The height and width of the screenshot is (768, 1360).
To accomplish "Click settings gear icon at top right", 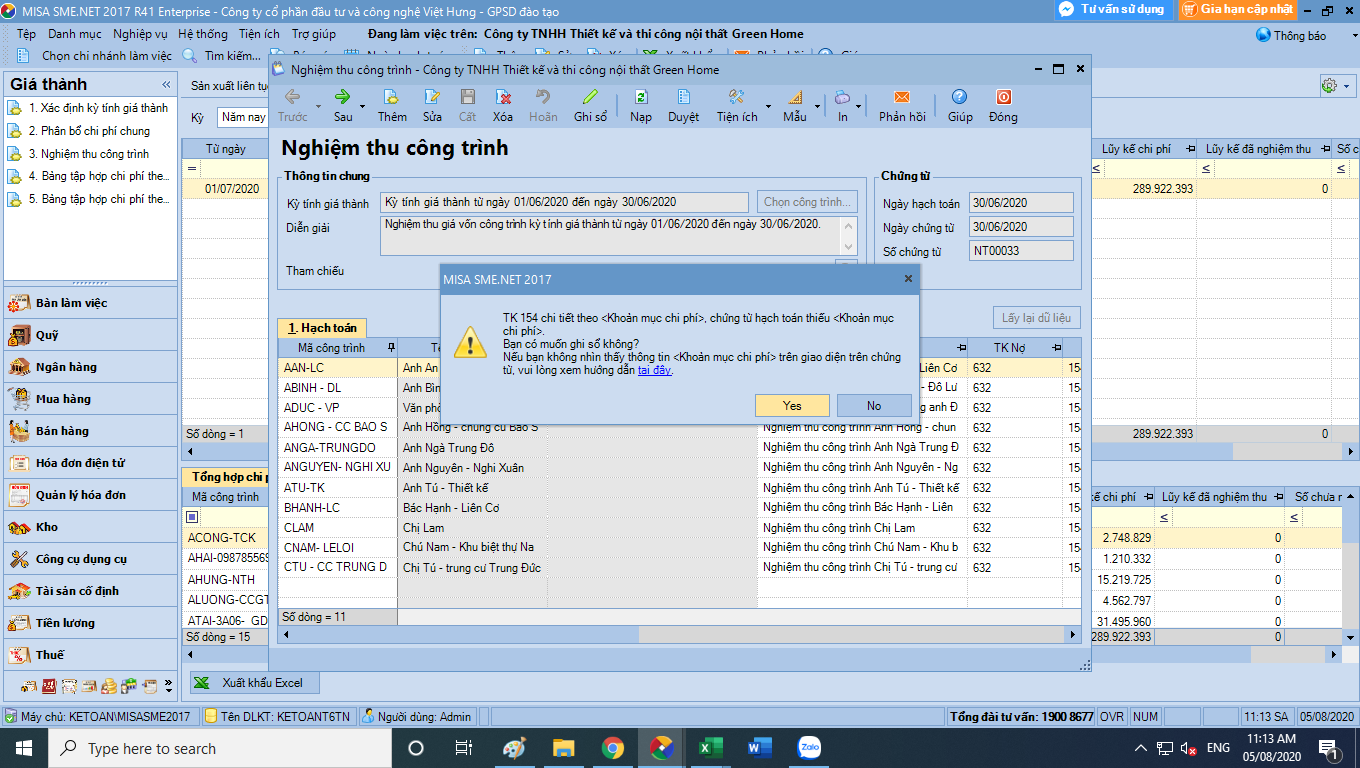I will point(1329,86).
